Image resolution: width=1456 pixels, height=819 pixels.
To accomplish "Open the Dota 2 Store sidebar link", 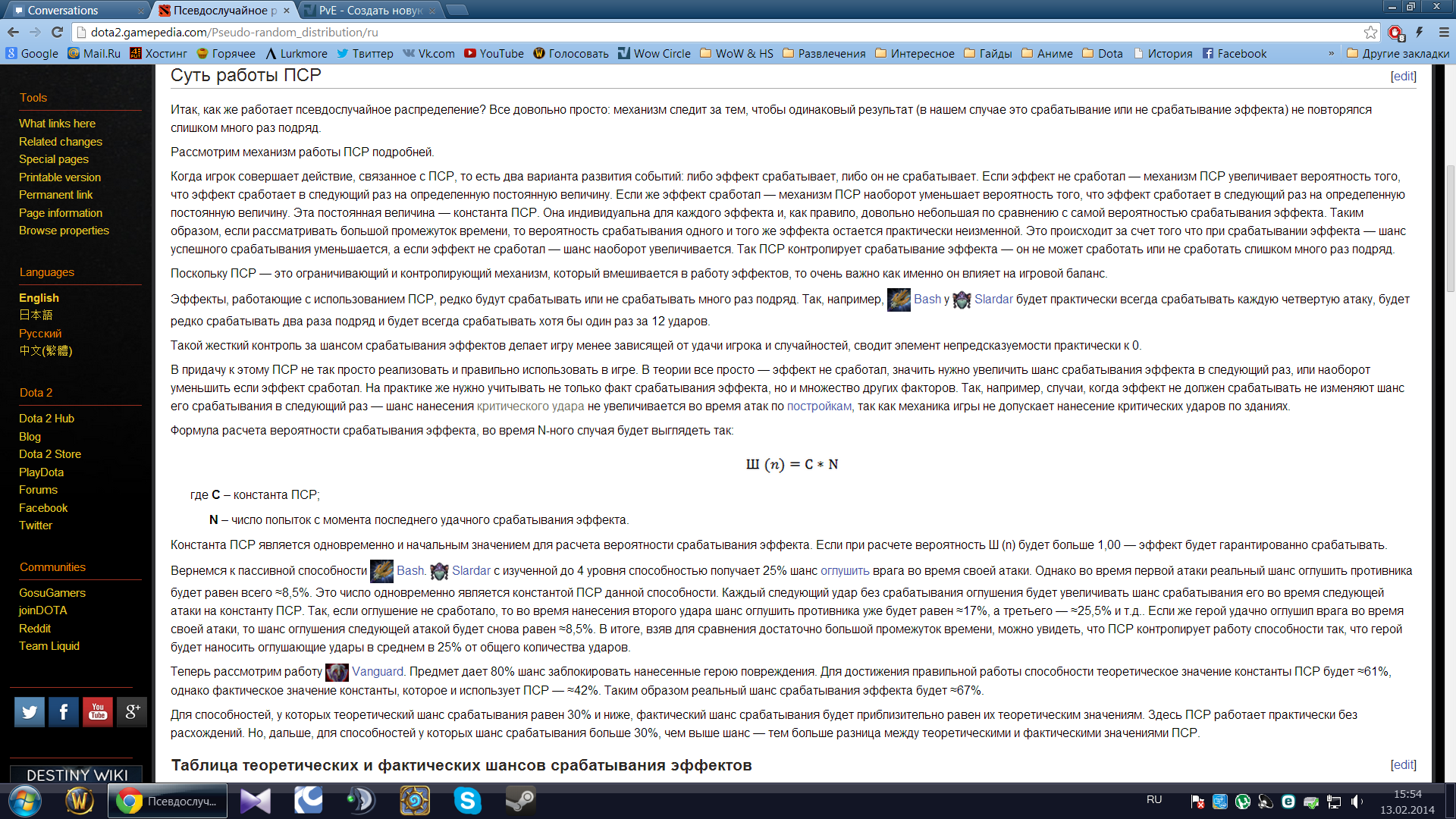I will pyautogui.click(x=50, y=454).
